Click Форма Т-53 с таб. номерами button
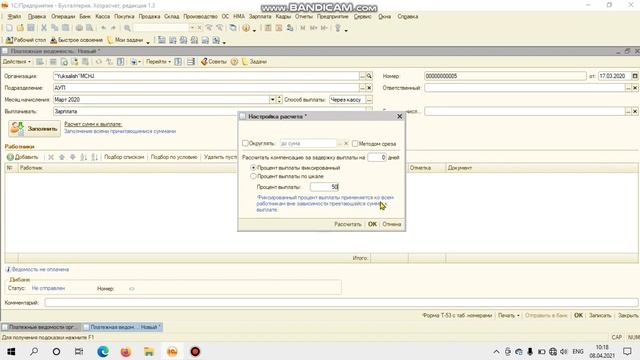 457,316
